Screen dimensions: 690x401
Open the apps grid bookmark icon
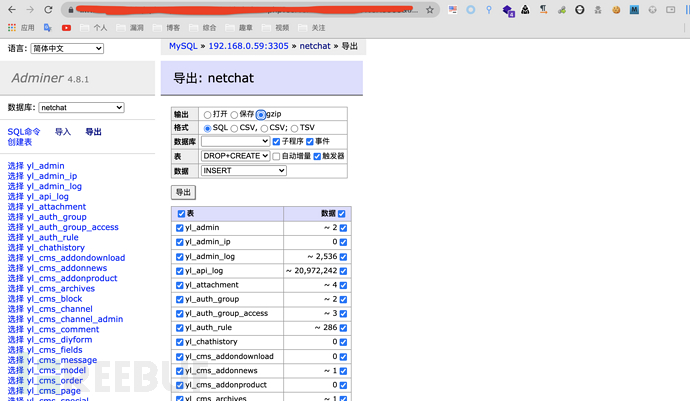click(11, 28)
